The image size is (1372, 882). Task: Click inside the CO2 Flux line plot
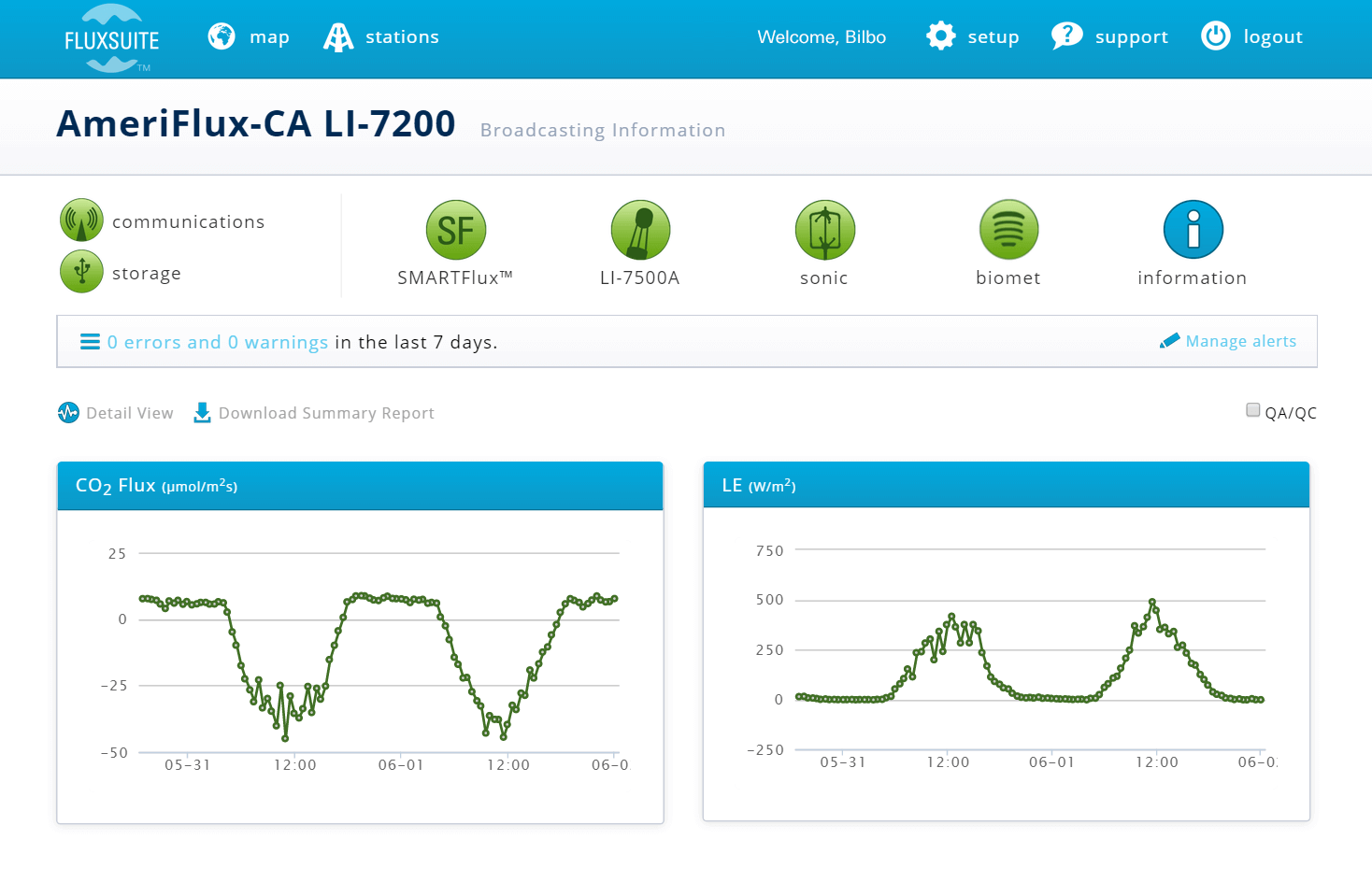tap(379, 654)
